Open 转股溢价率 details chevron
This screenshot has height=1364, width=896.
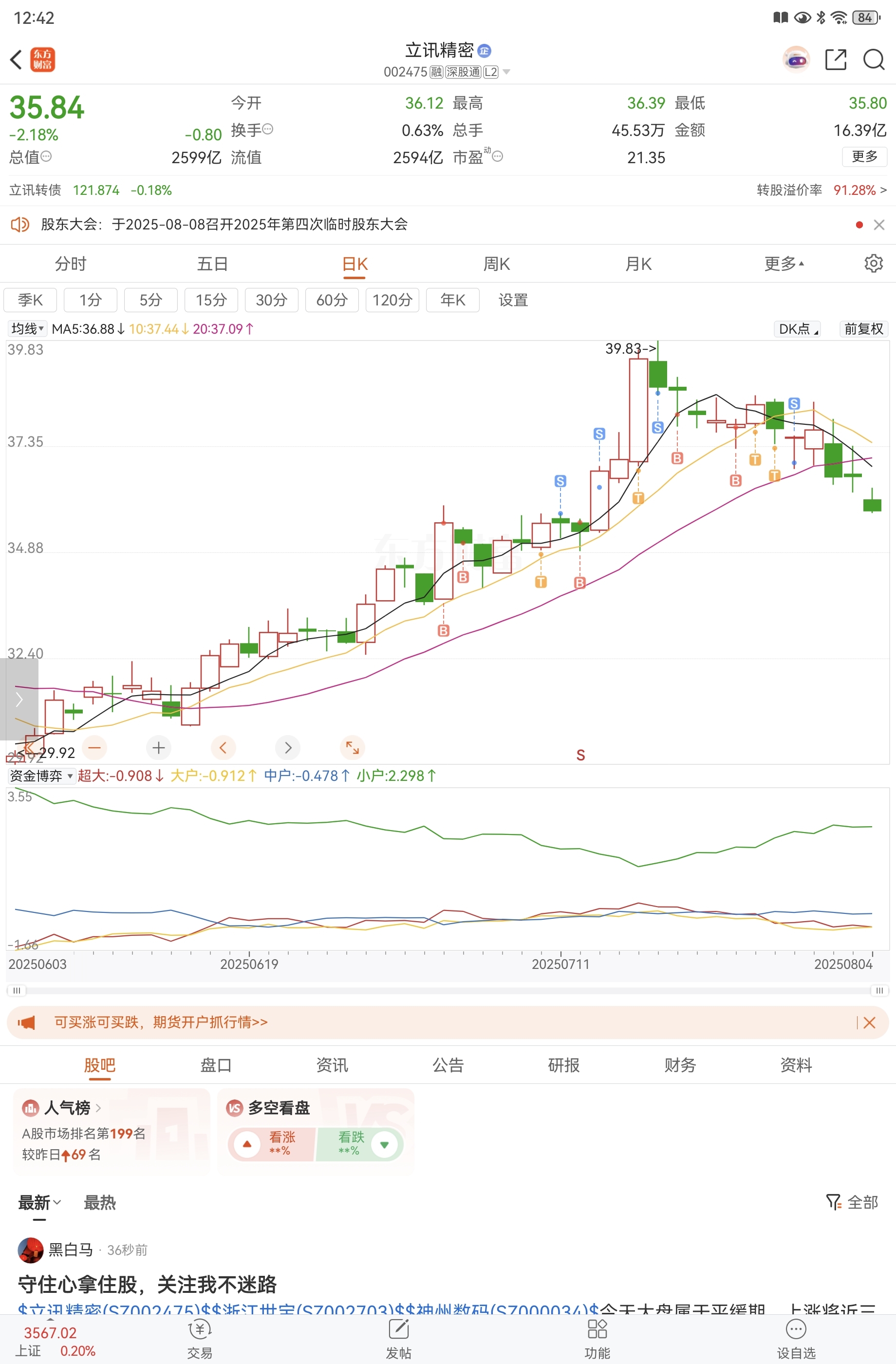tap(883, 189)
